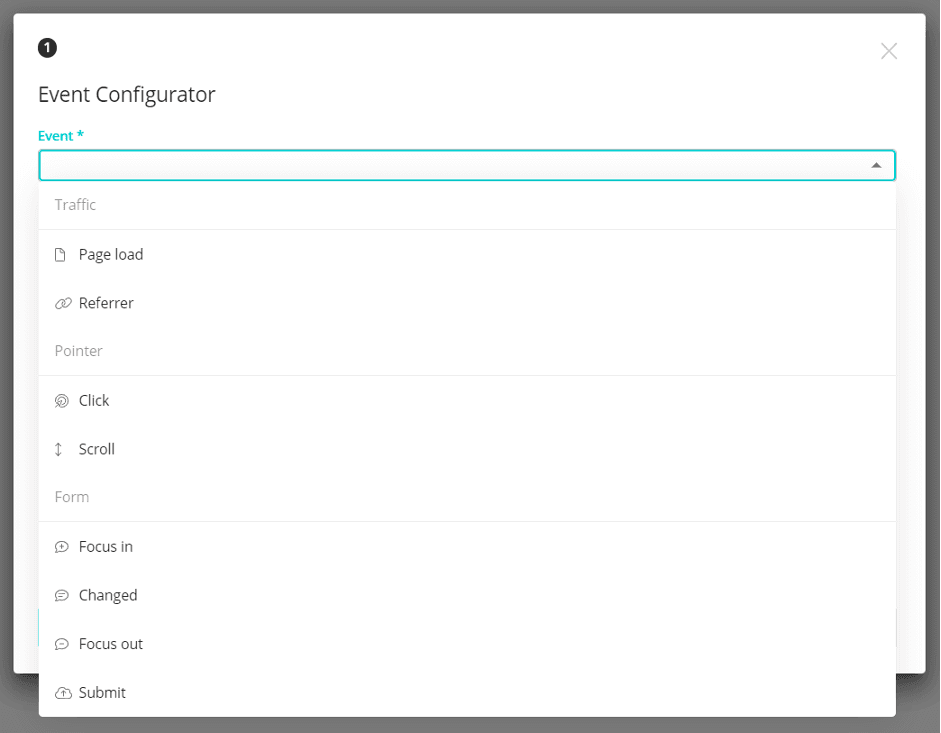Choose Referrer from the event list

pos(467,303)
